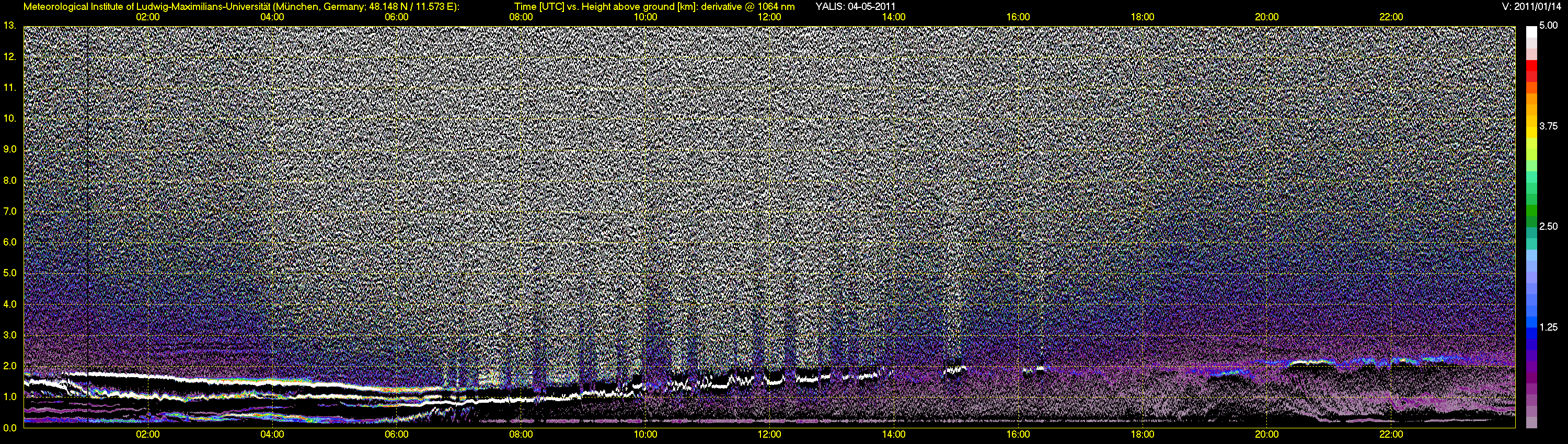
Task: Select the 22:00 label on the top time axis
Action: [x=1391, y=17]
